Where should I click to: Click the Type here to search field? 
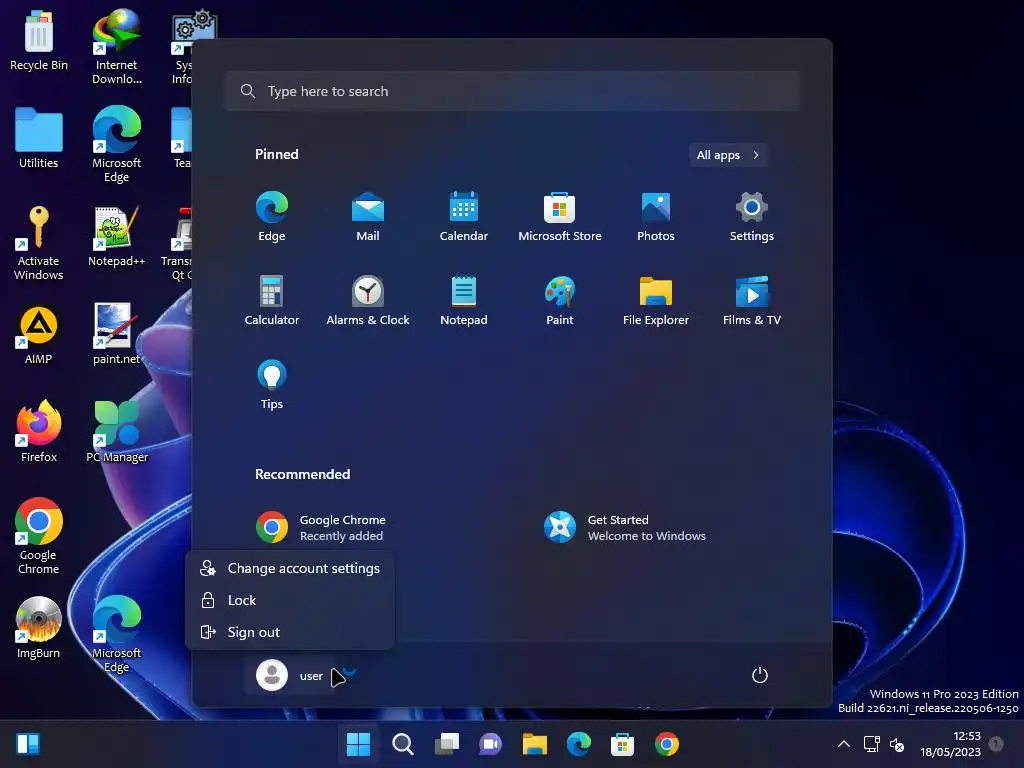[513, 91]
